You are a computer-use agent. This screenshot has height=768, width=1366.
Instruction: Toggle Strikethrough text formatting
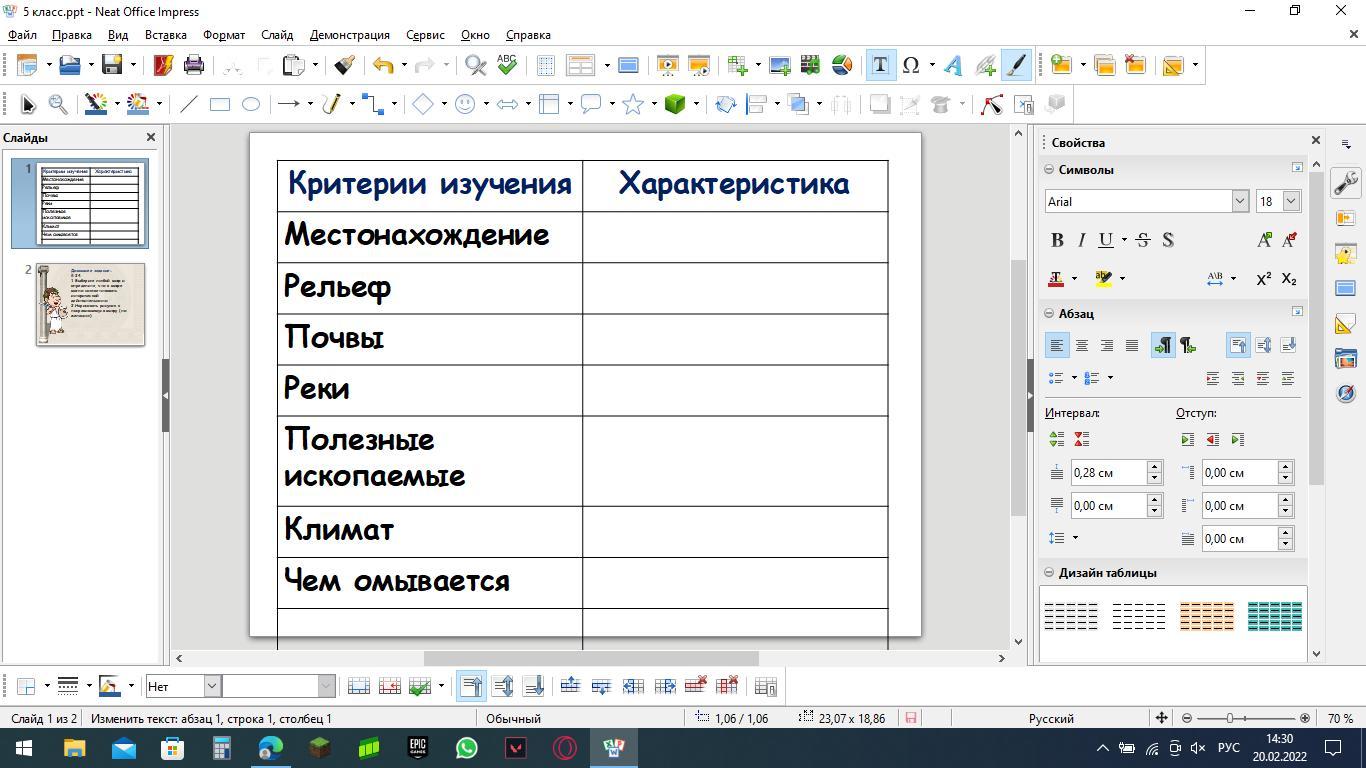coord(1143,240)
